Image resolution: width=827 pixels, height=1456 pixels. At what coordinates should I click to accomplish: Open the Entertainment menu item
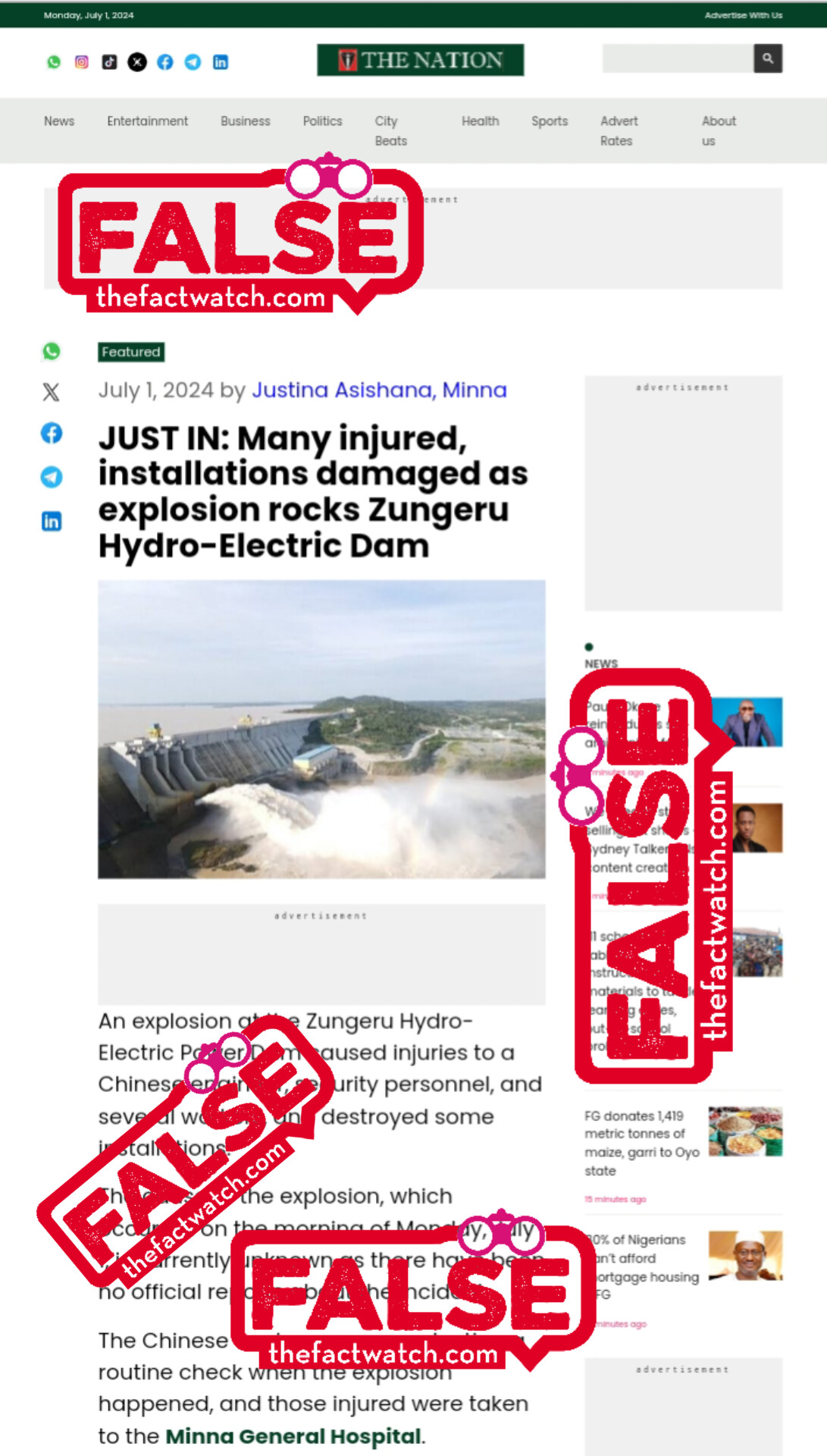point(147,121)
